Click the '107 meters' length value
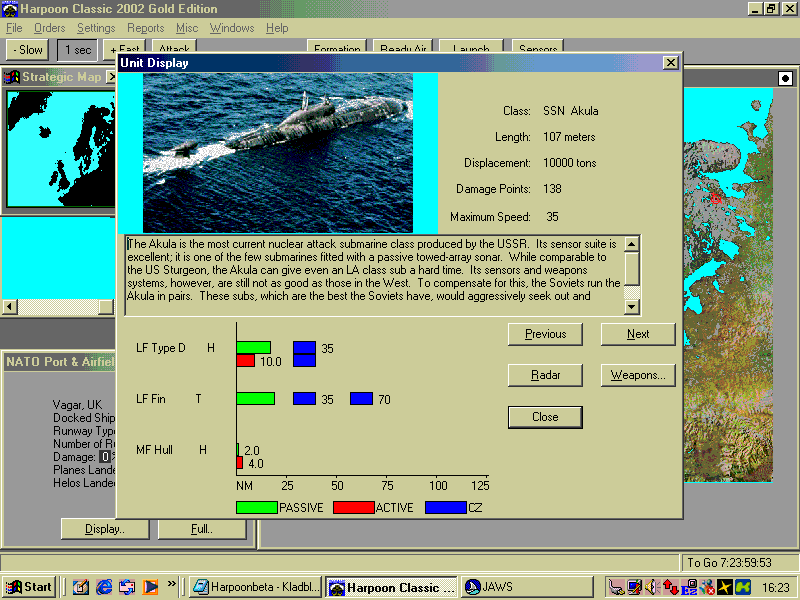The width and height of the screenshot is (800, 600). click(569, 137)
